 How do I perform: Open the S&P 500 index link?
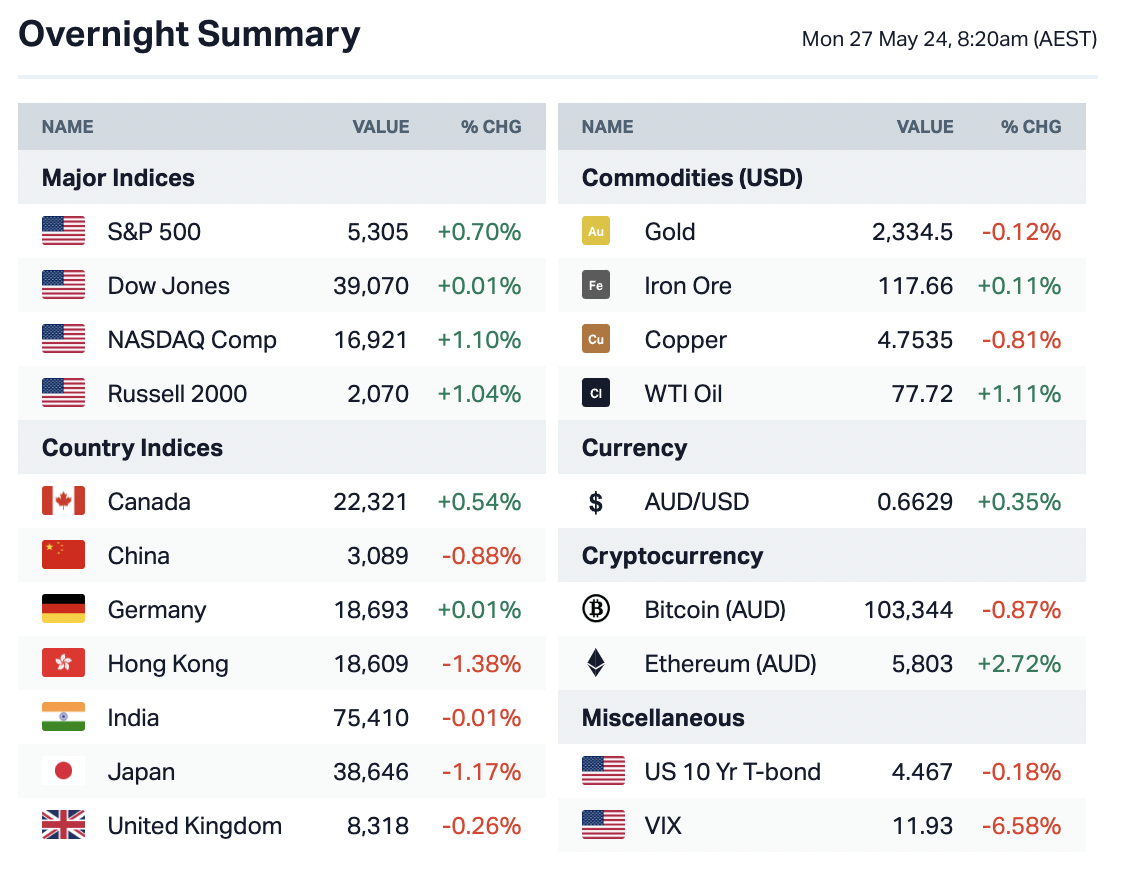pos(154,232)
